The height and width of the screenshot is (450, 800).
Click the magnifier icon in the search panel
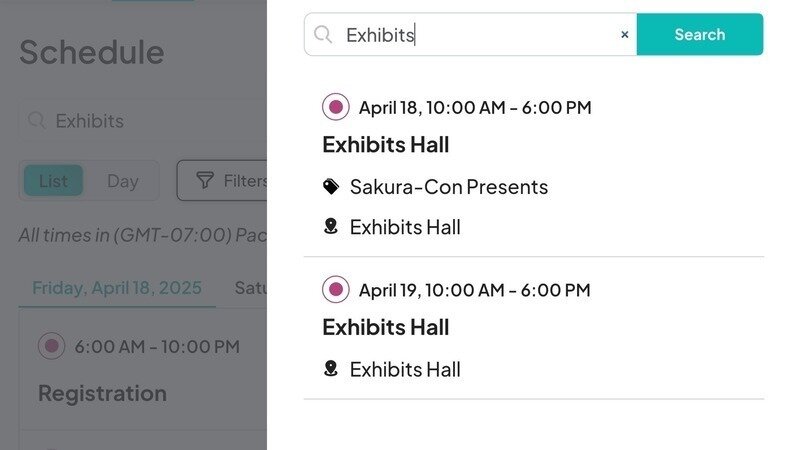[323, 35]
